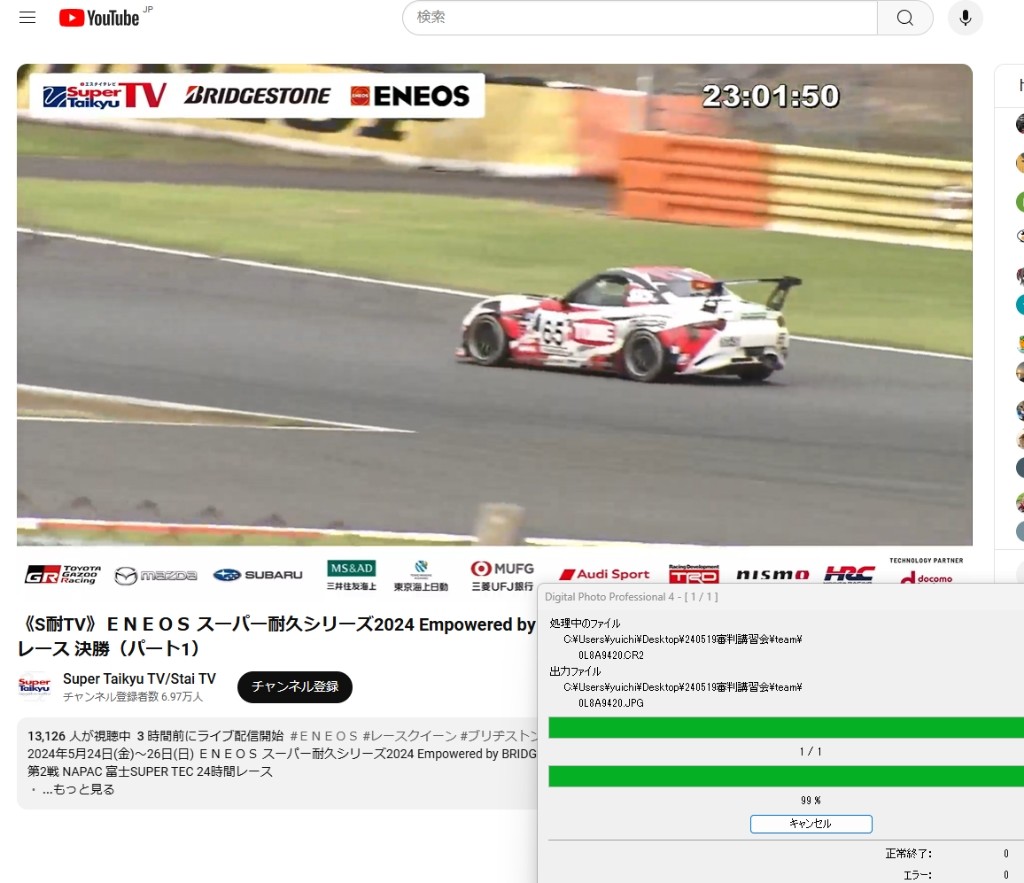1024x883 pixels.
Task: Click the source file name 0L8A9420.CR2
Action: [611, 655]
